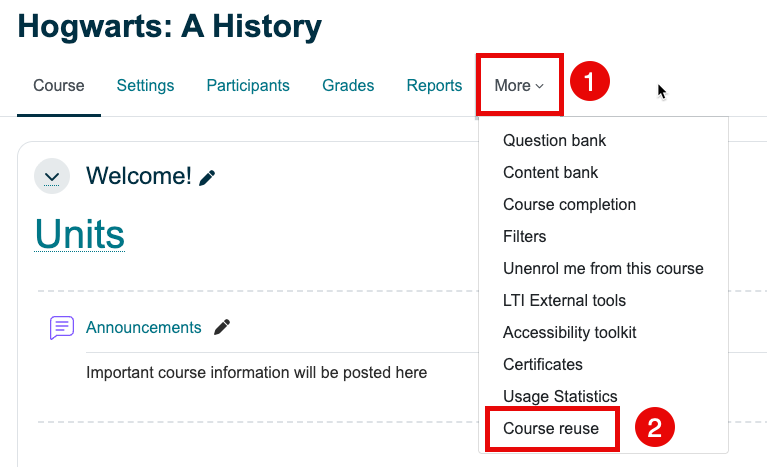Open the Announcements forum link
This screenshot has width=767, height=467.
pyautogui.click(x=143, y=328)
